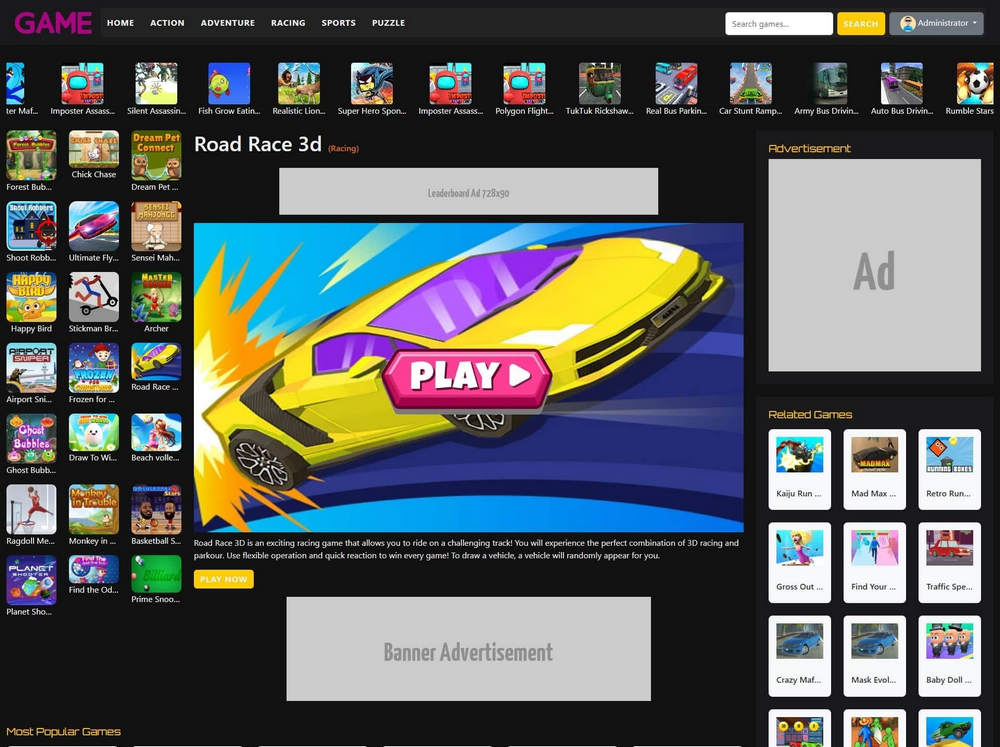Open the Ultimate Flying car game icon
1000x747 pixels.
(x=94, y=226)
